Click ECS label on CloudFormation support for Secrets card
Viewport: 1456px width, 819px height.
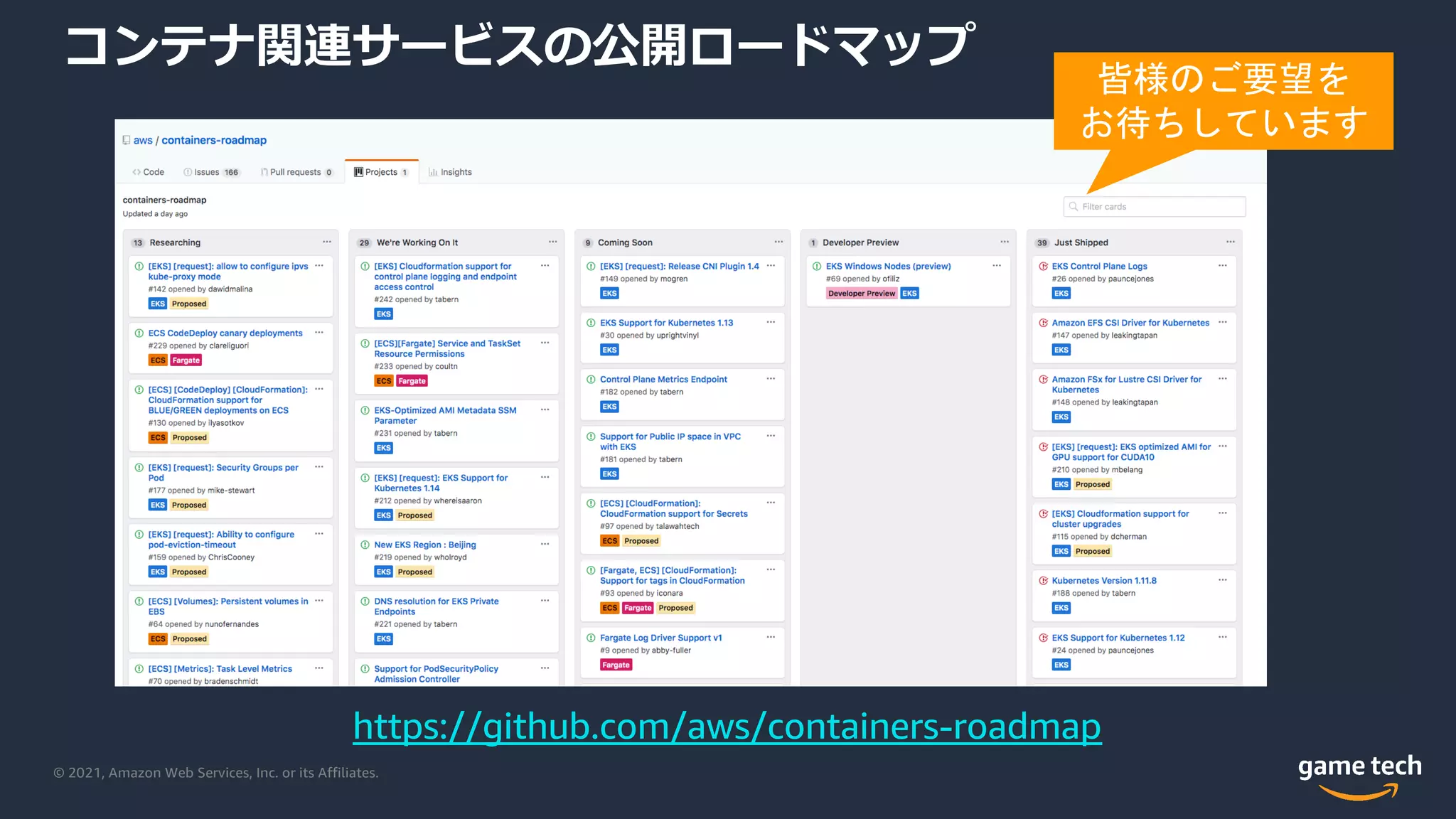click(610, 541)
